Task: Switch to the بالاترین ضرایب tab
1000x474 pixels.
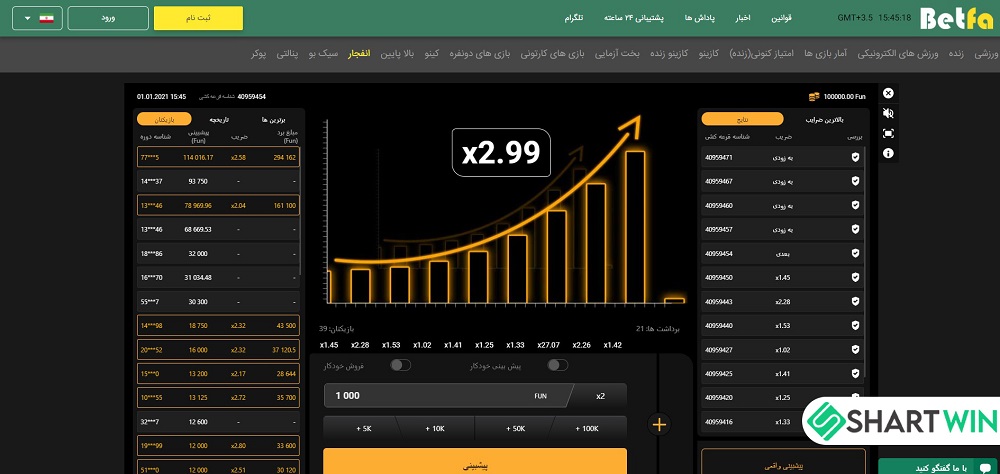Action: (824, 119)
